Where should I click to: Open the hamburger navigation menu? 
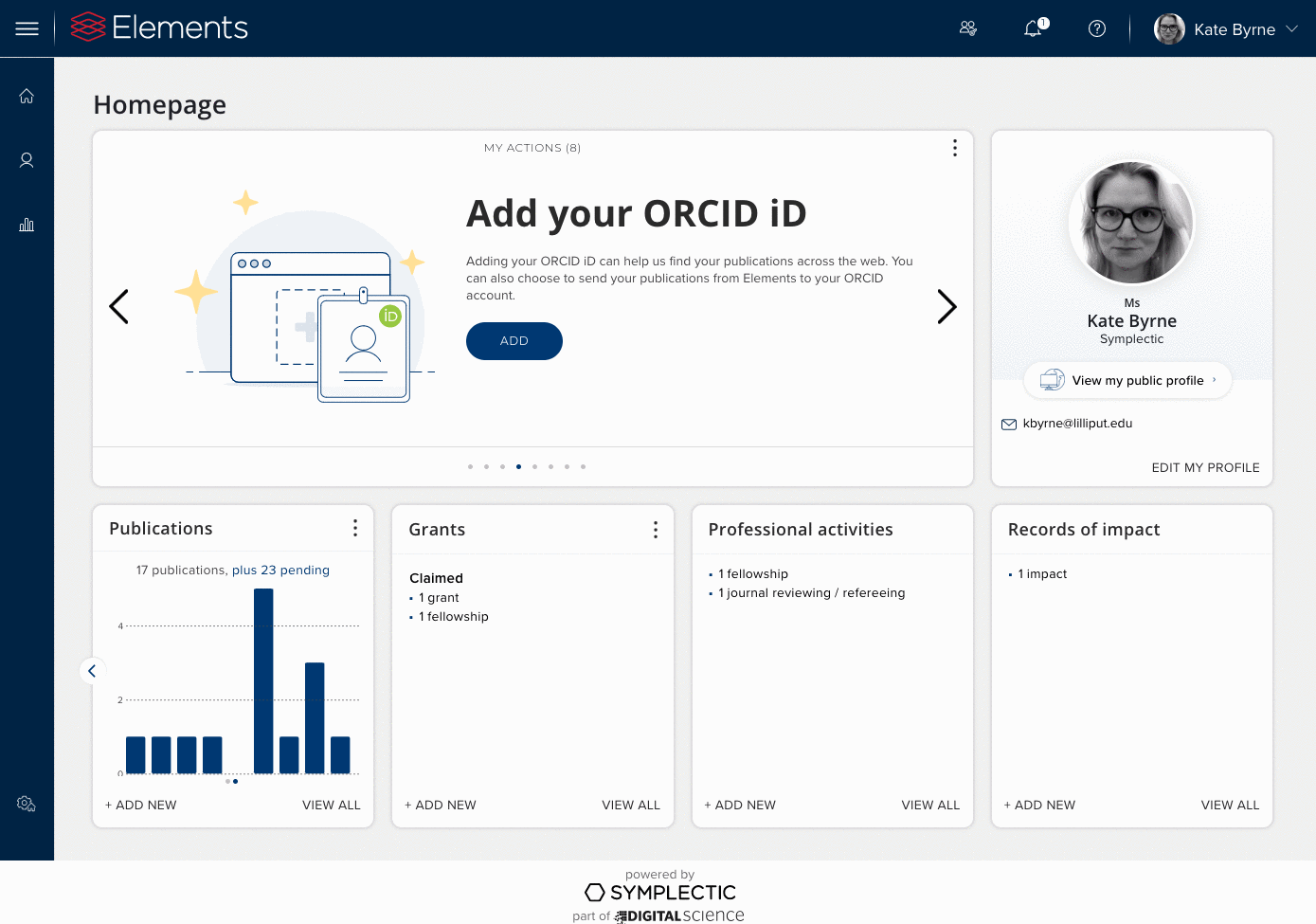tap(27, 28)
